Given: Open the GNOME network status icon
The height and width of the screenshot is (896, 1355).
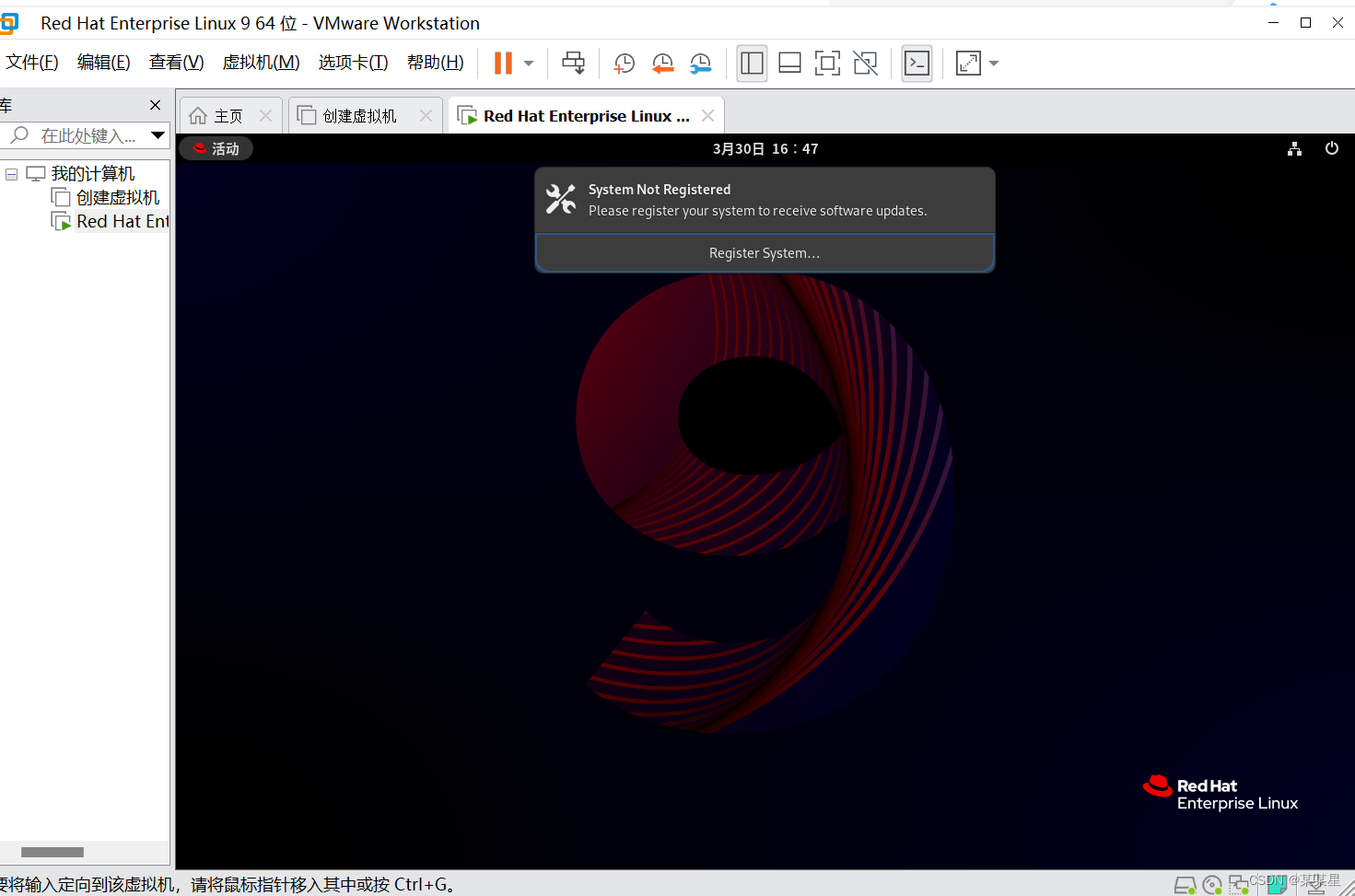Looking at the screenshot, I should [x=1294, y=148].
